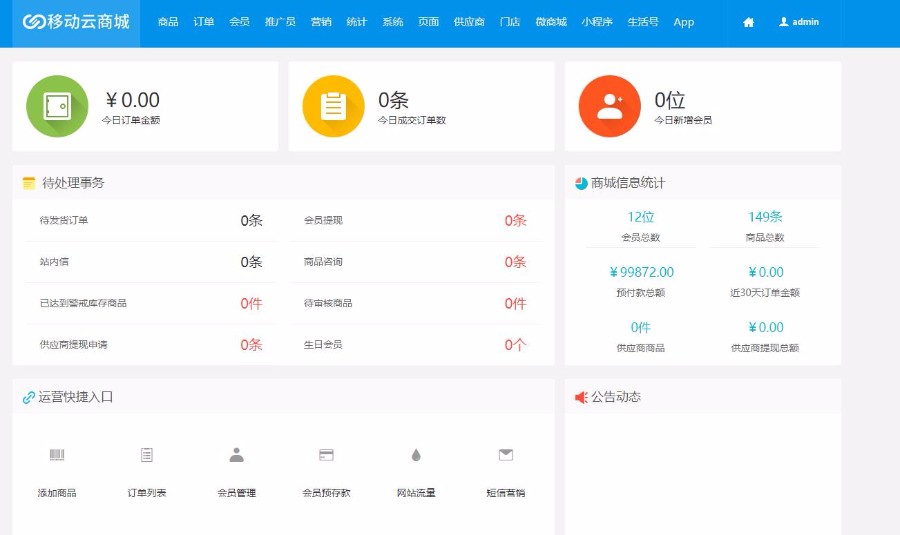Click the 移动云商城 logo
This screenshot has height=535, width=900.
click(x=76, y=22)
